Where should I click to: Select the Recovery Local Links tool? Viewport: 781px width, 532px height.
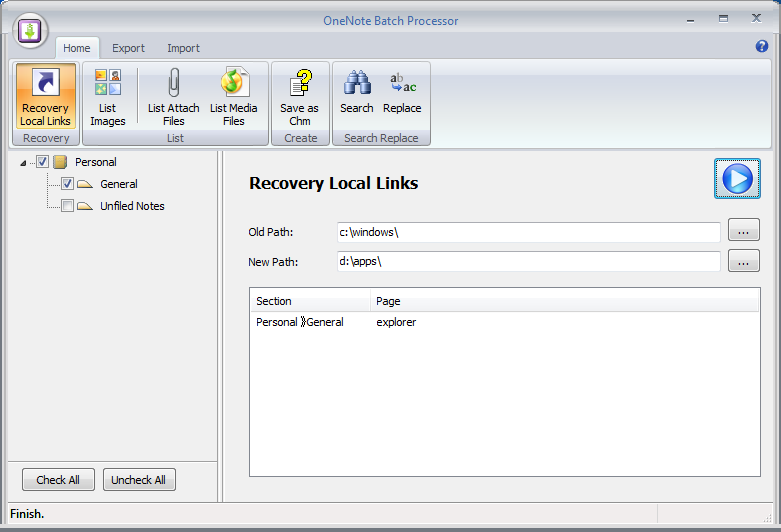[46, 96]
